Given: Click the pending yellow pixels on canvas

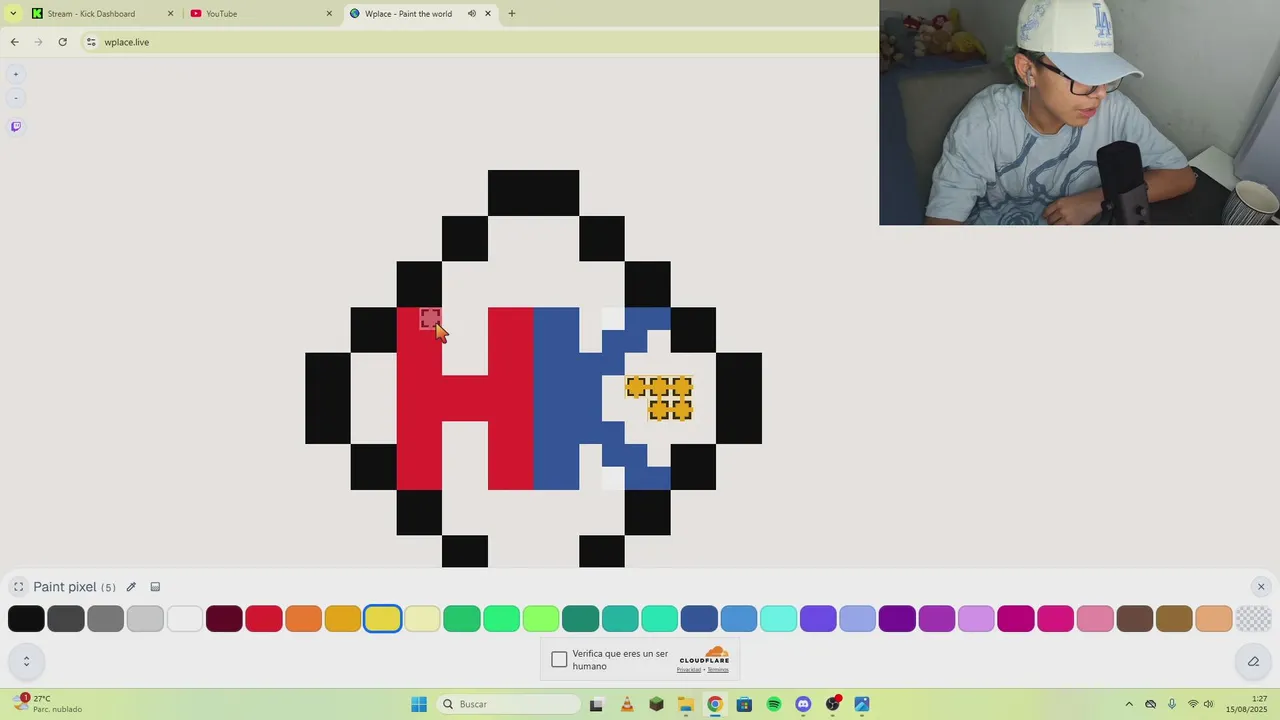Looking at the screenshot, I should (x=659, y=397).
